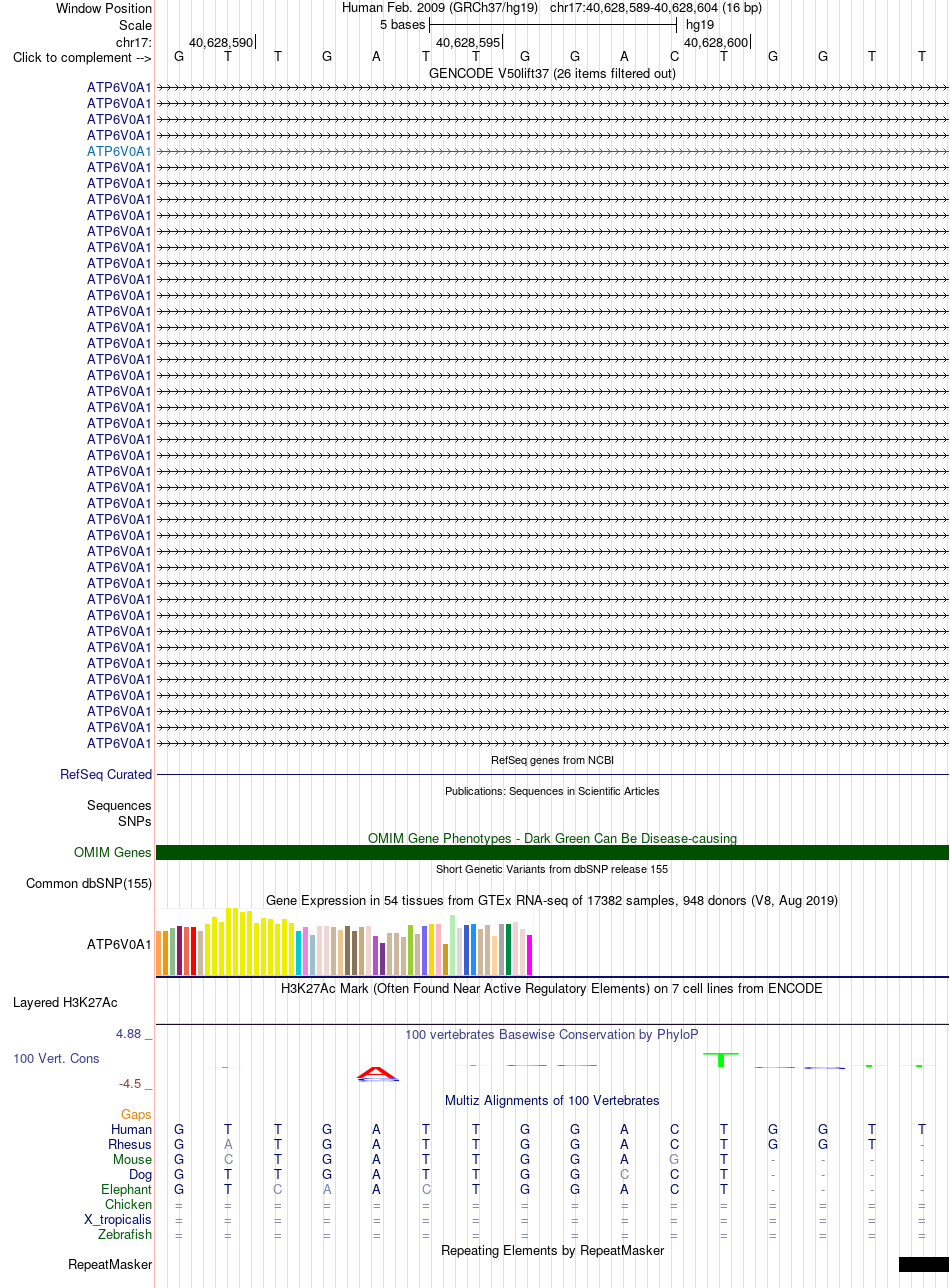Image resolution: width=950 pixels, height=1288 pixels.
Task: Click the '100 Vert. Cons' track label
Action: [56, 1058]
